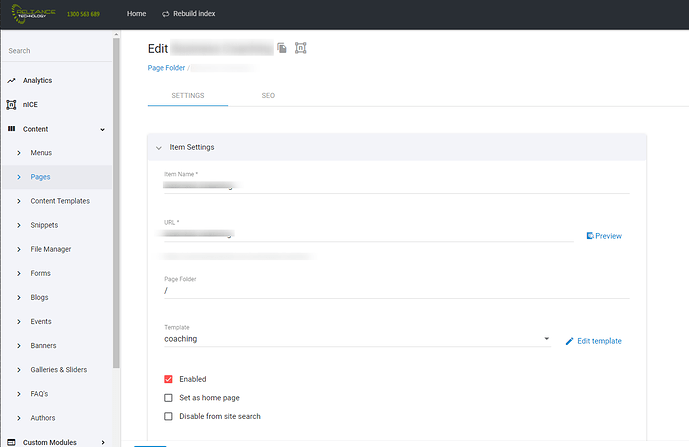Click the nICE icon in sidebar
Screen dimensions: 689x447
[11, 105]
